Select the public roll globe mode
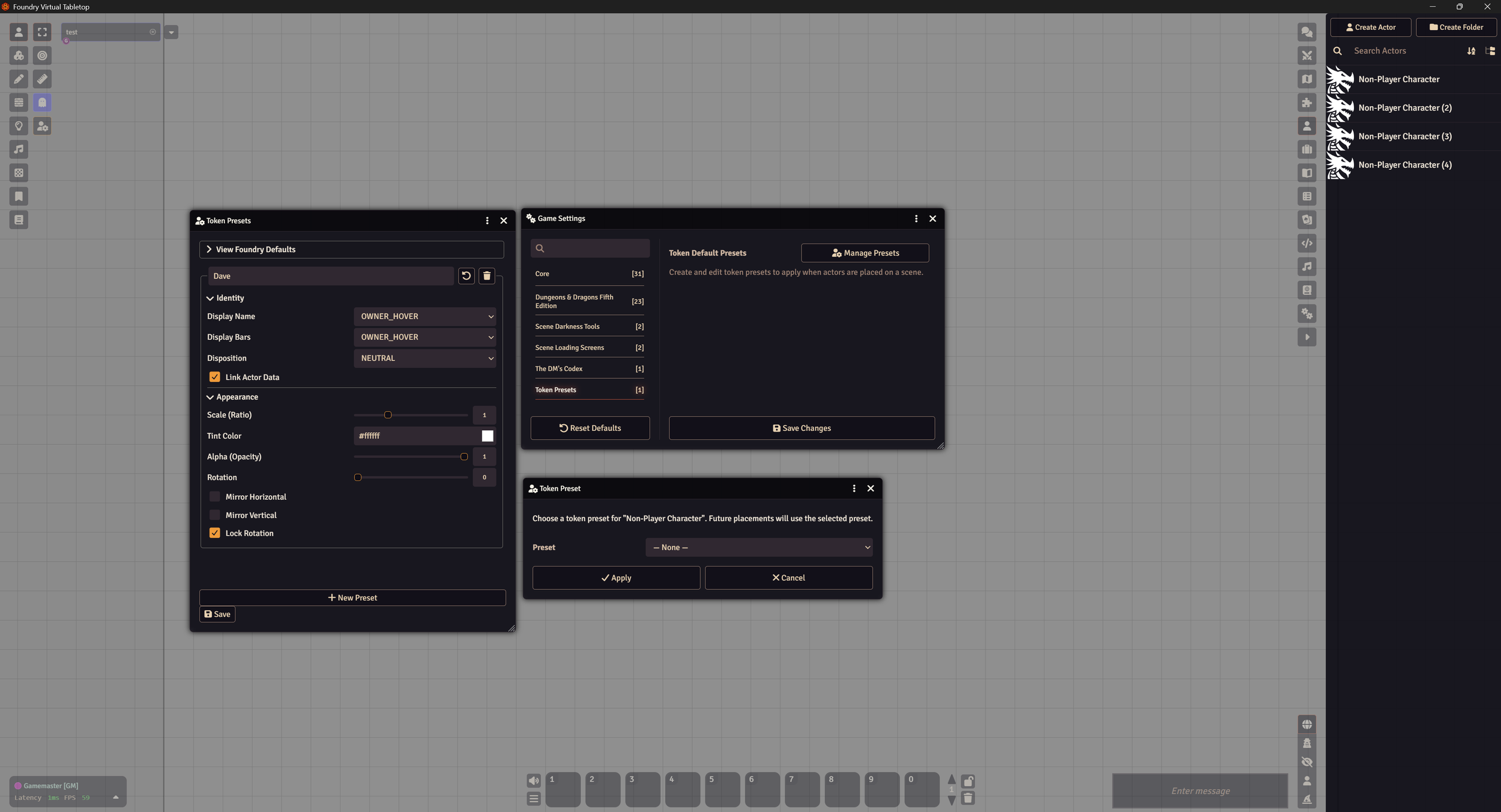Viewport: 1501px width, 812px height. tap(1306, 724)
